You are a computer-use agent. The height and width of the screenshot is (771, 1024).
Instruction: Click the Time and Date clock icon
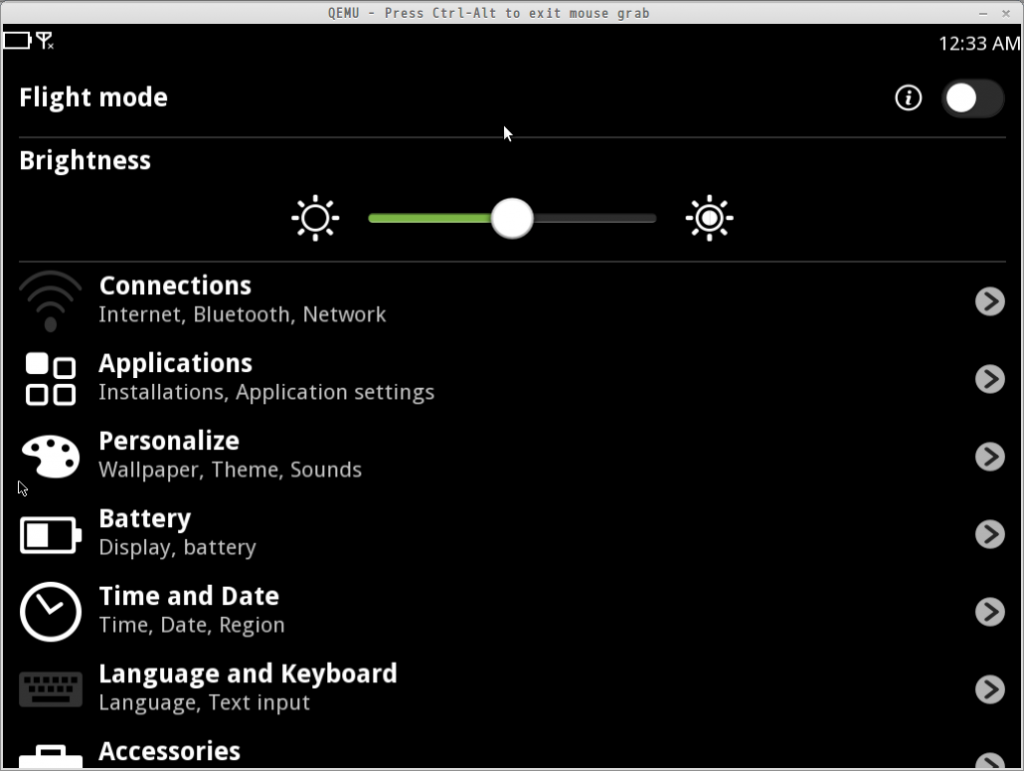click(50, 612)
